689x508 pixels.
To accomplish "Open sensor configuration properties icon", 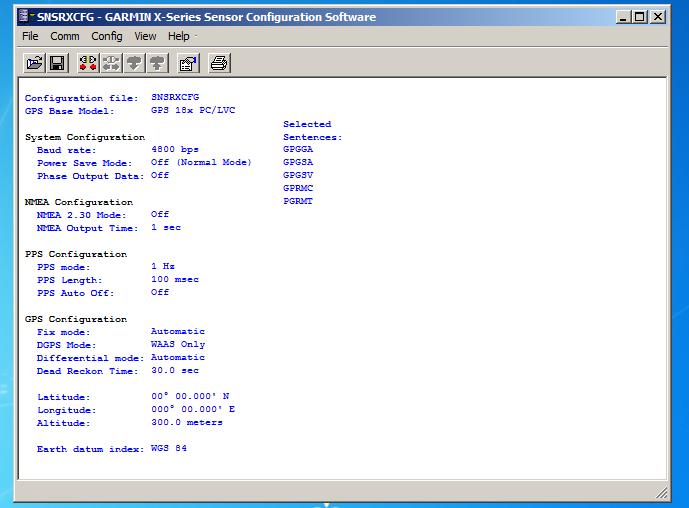I will tap(188, 63).
